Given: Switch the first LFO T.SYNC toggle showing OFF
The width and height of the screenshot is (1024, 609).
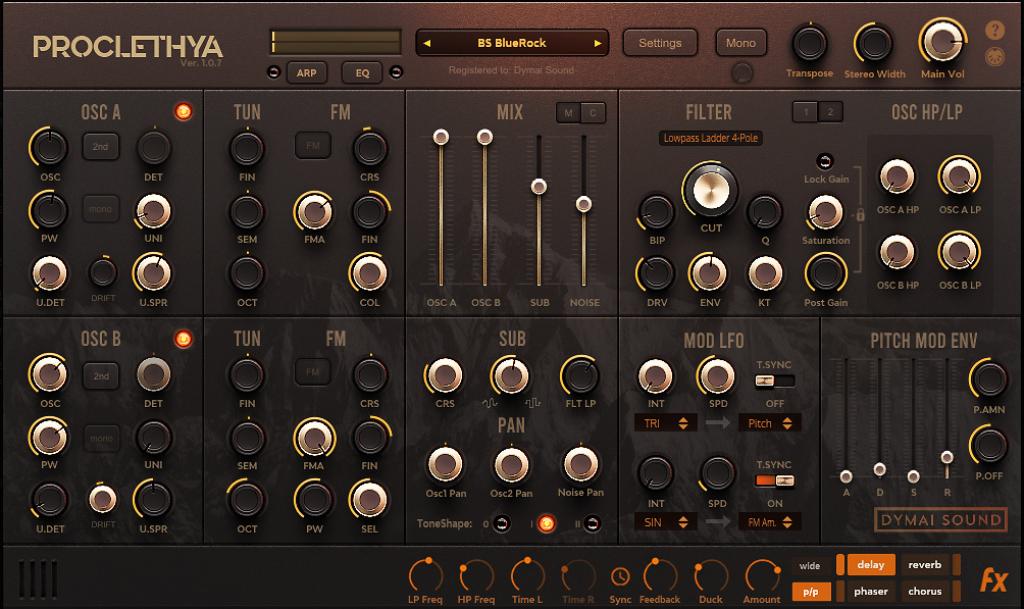Looking at the screenshot, I should click(x=775, y=381).
